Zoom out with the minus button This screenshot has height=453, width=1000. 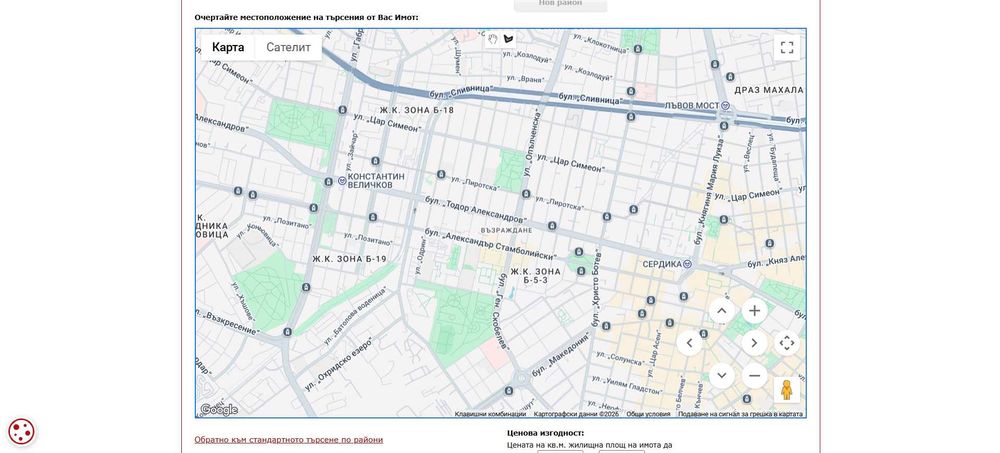(754, 375)
